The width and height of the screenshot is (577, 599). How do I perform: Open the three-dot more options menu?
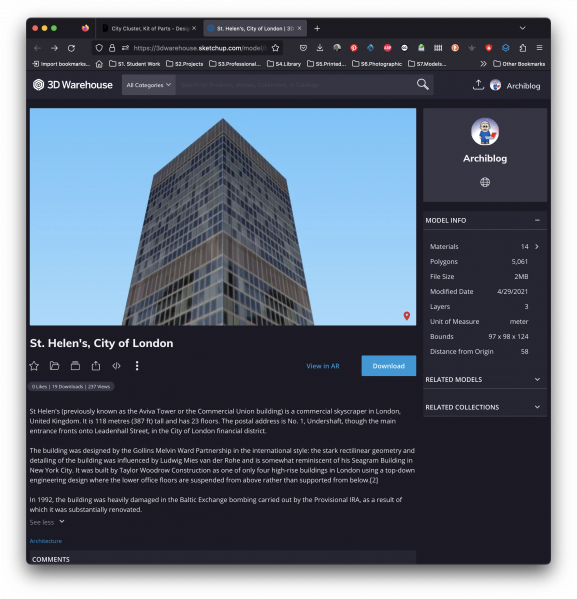pyautogui.click(x=137, y=366)
